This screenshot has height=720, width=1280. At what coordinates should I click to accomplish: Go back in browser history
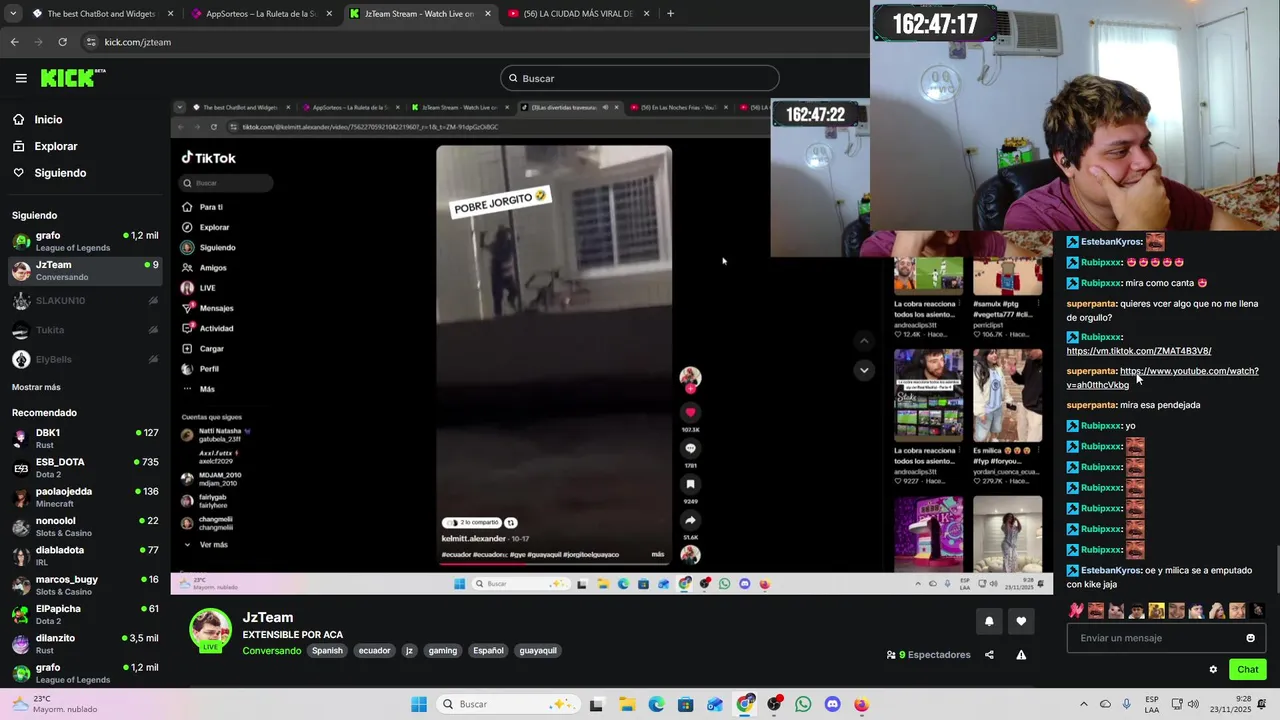coord(14,42)
